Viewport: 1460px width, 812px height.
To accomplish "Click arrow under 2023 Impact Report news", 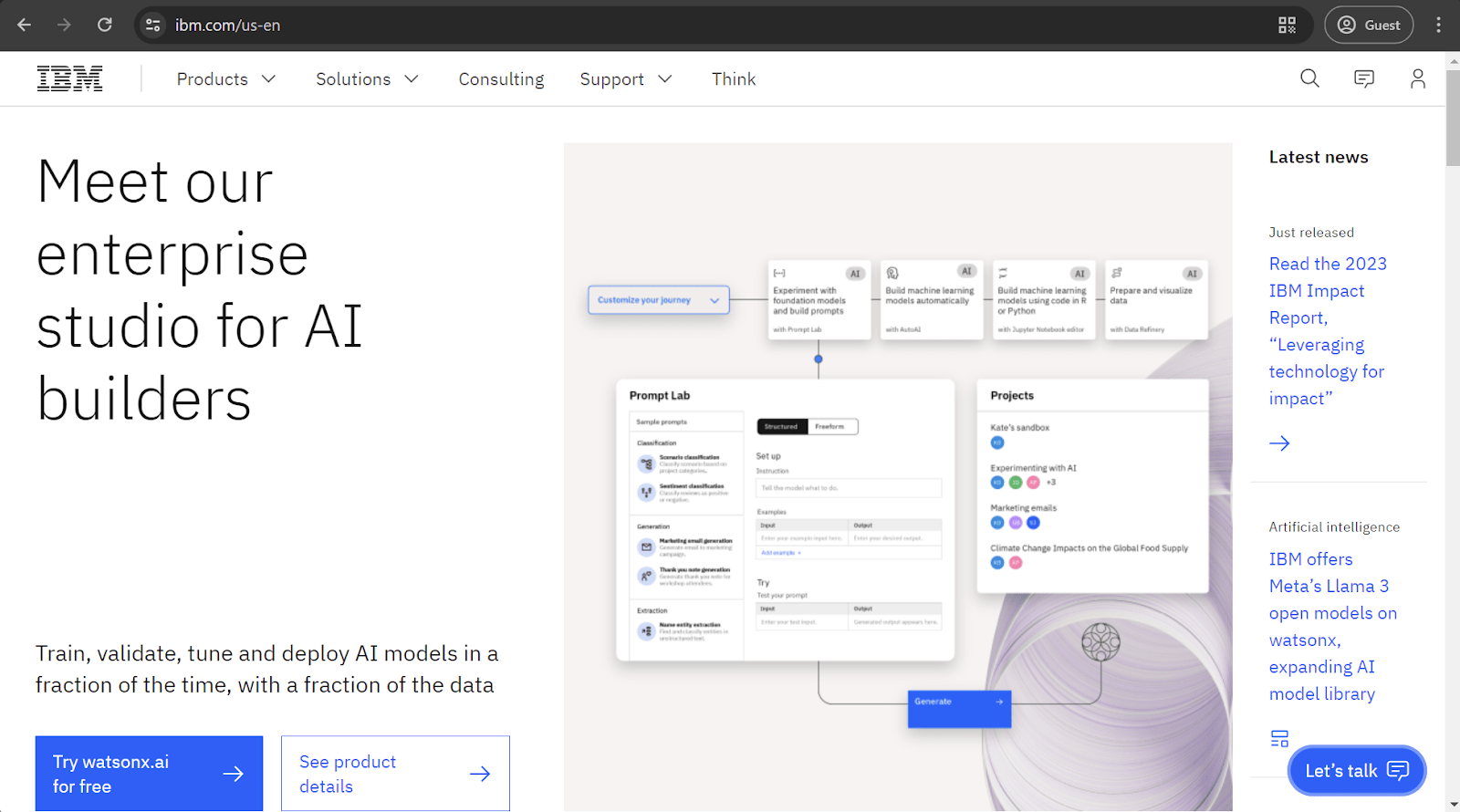I will pos(1279,443).
